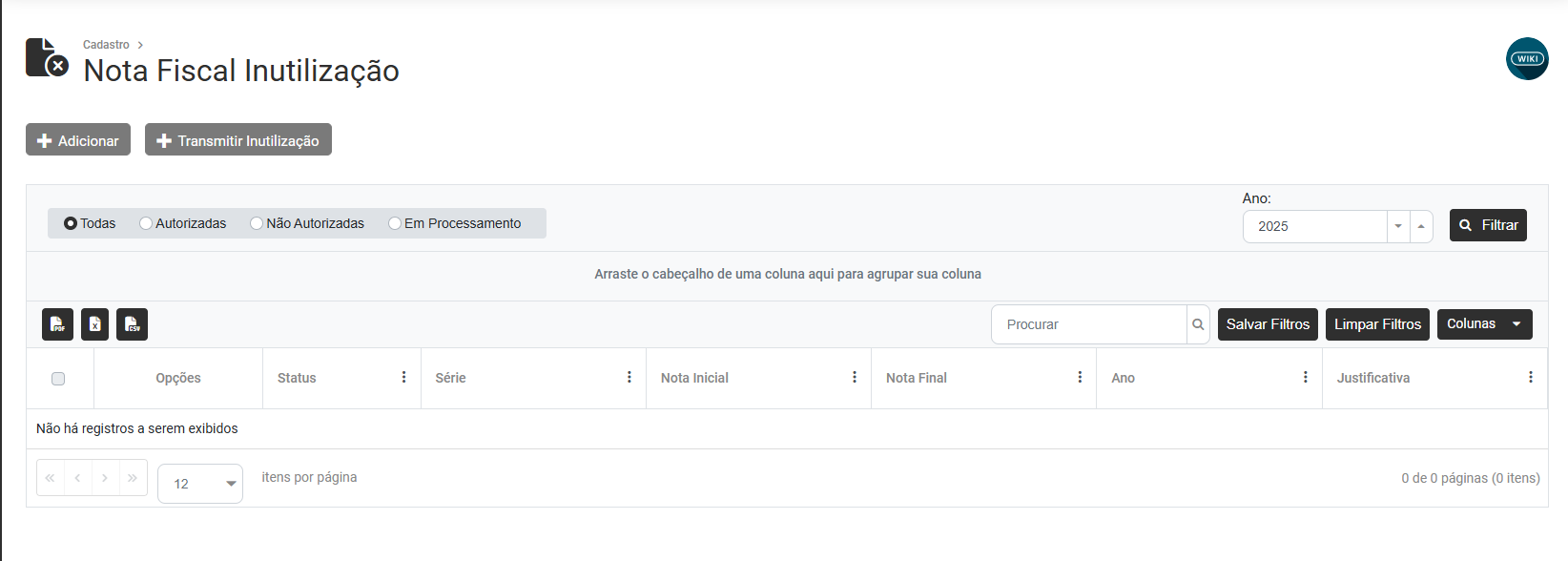Click the Série column header
The image size is (1568, 561).
(451, 378)
